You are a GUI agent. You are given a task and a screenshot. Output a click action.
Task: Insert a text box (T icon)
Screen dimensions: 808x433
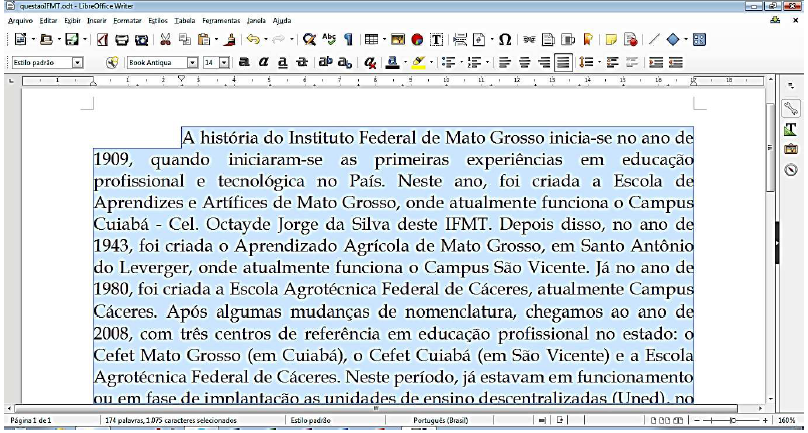pyautogui.click(x=436, y=40)
